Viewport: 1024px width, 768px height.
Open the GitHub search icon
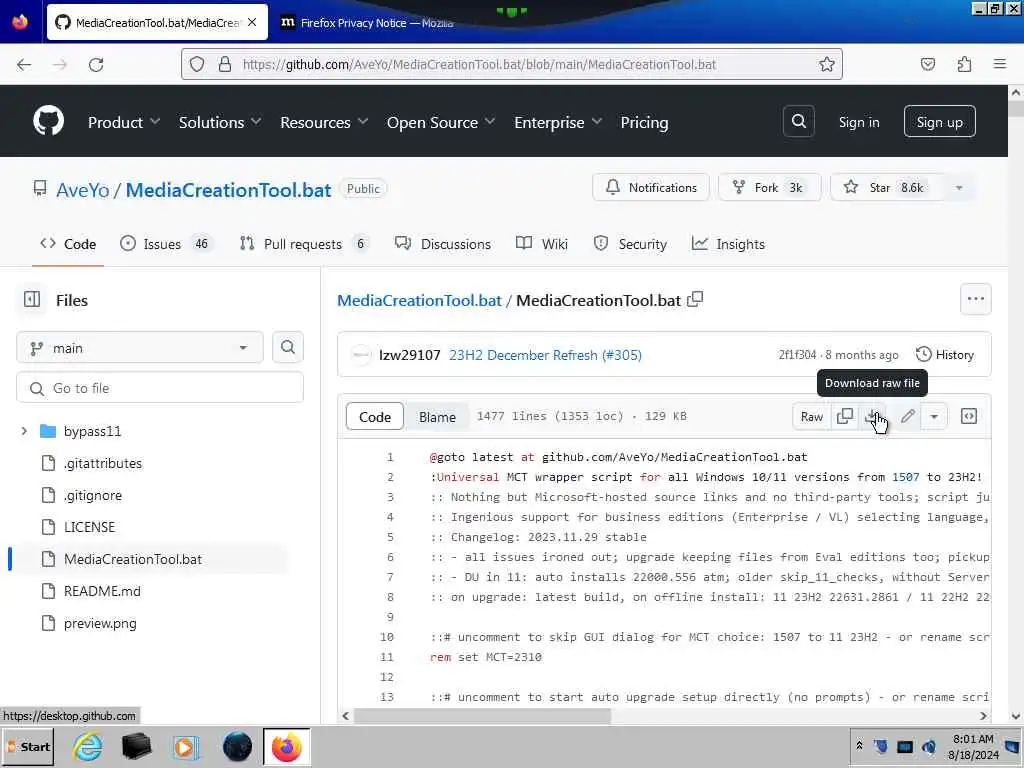[x=799, y=121]
